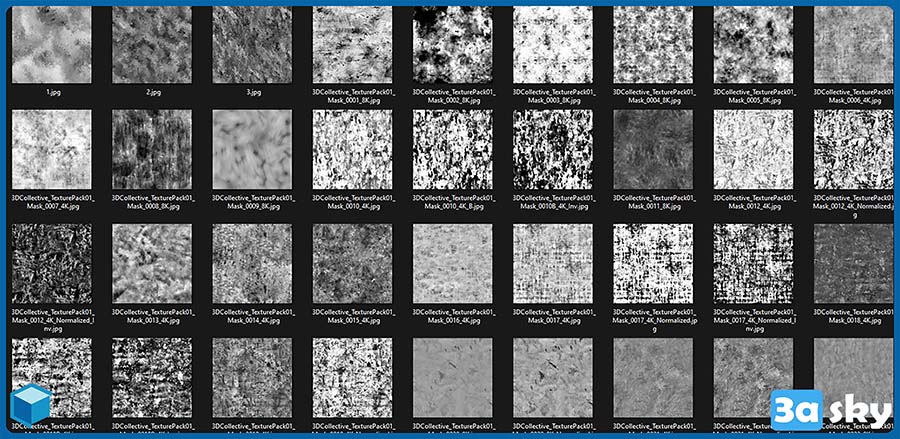Select the 1.jpg thumbnail
Viewport: 900px width, 439px height.
51,45
